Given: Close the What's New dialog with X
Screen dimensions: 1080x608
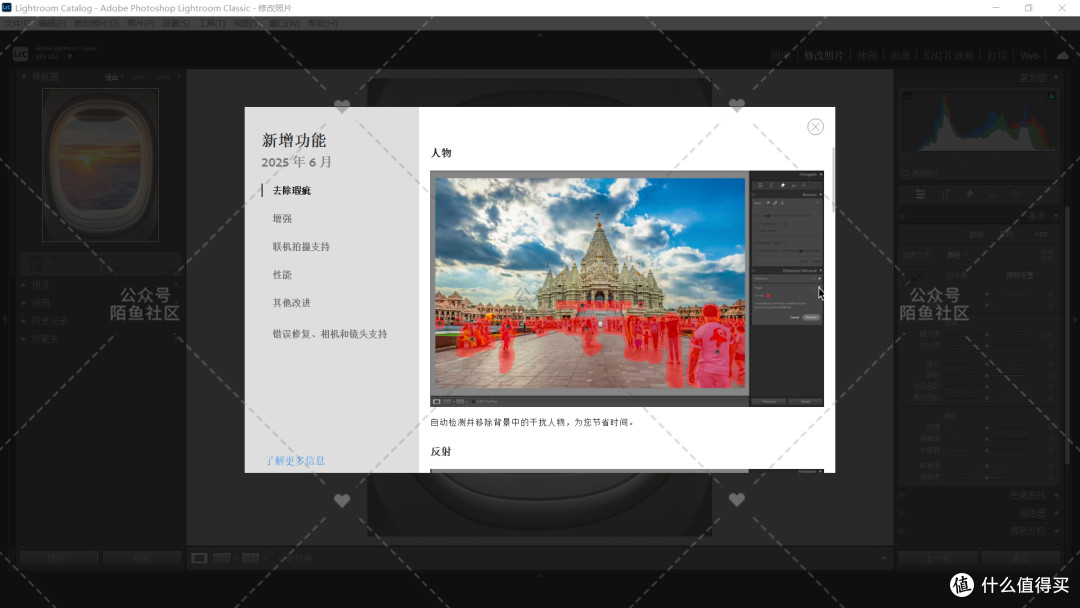Looking at the screenshot, I should pyautogui.click(x=816, y=127).
